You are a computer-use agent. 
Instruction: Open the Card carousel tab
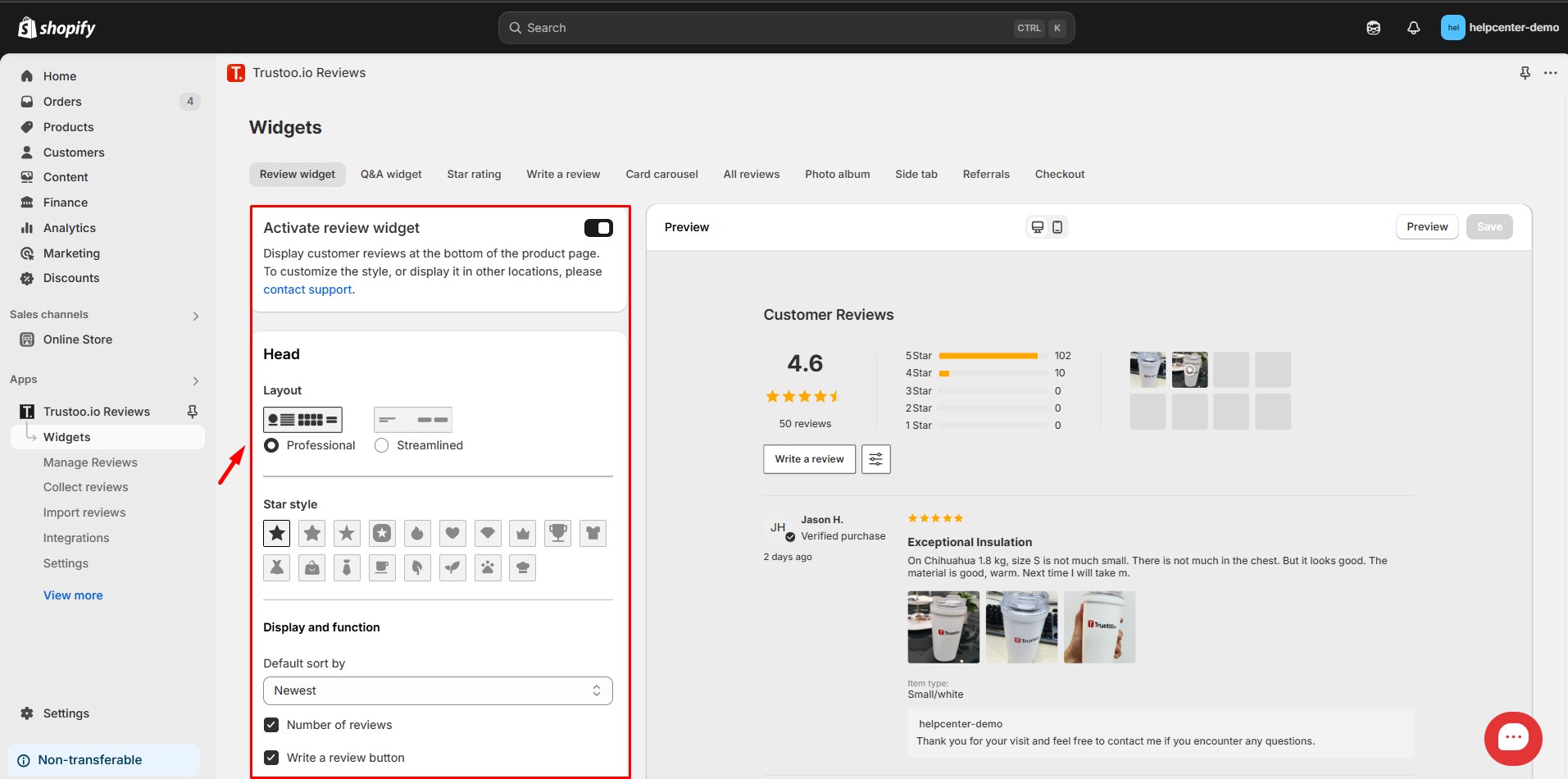(x=661, y=175)
